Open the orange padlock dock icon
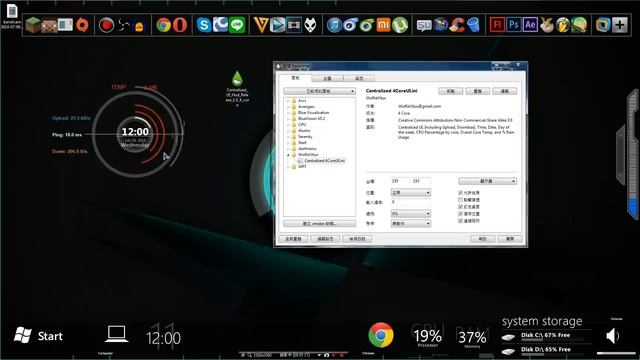The image size is (640, 360). 139,26
